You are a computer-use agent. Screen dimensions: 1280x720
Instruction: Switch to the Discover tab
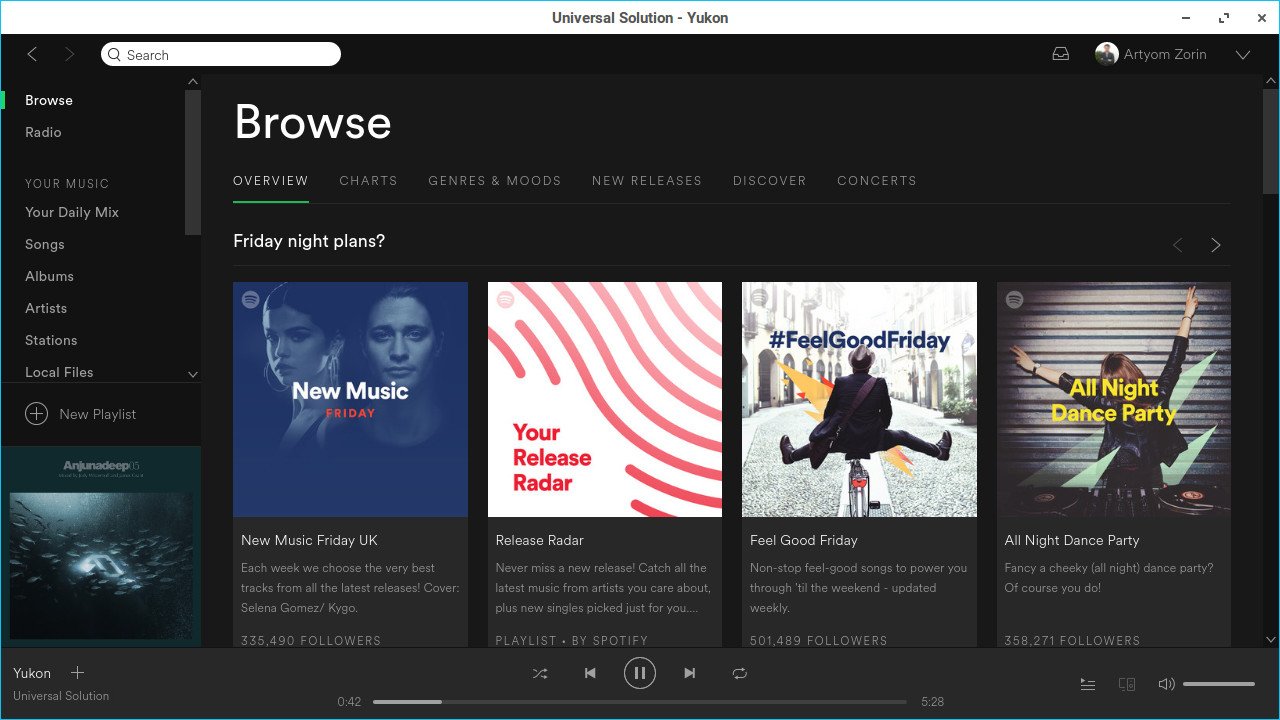coord(770,181)
